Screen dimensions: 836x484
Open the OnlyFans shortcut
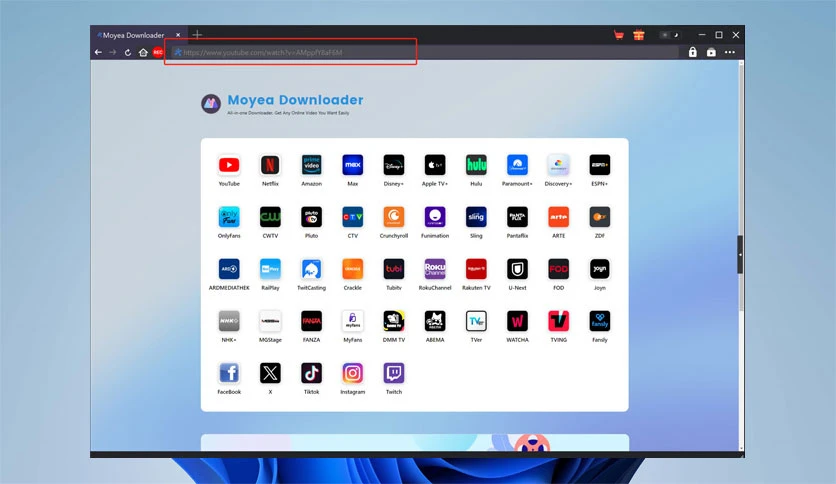(x=229, y=217)
